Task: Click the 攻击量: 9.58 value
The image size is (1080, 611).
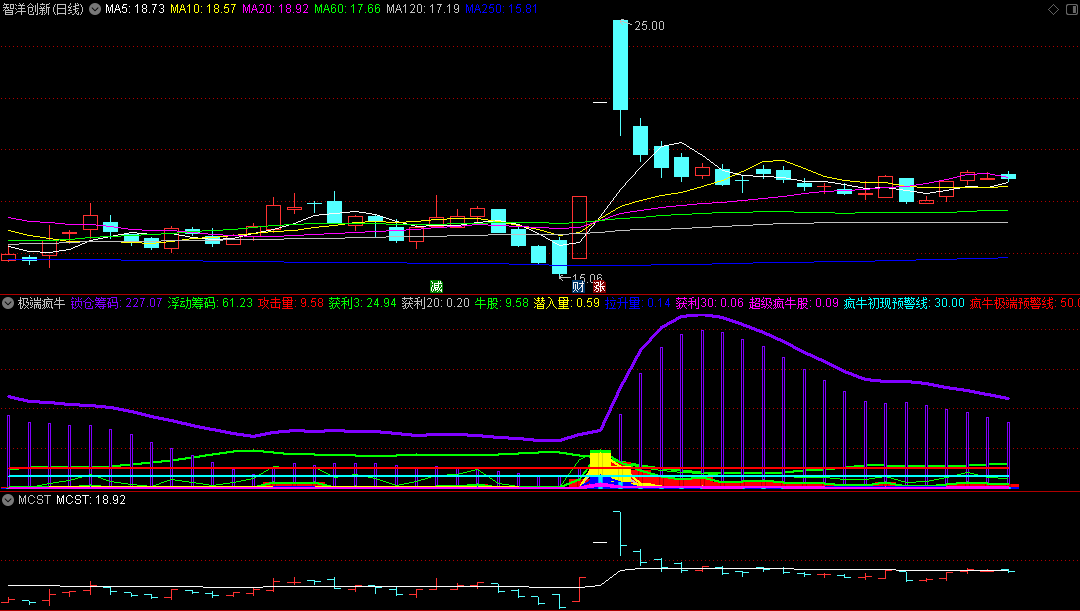Action: click(x=291, y=303)
